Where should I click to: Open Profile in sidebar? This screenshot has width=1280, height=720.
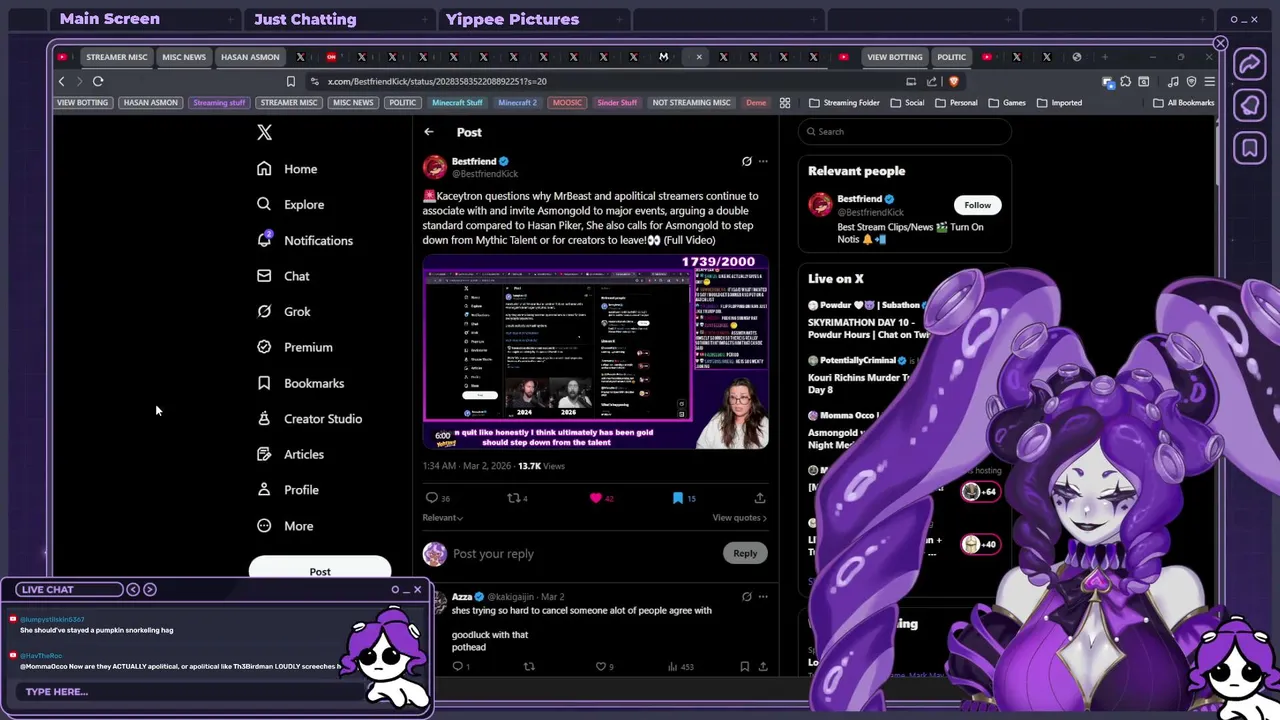287,490
